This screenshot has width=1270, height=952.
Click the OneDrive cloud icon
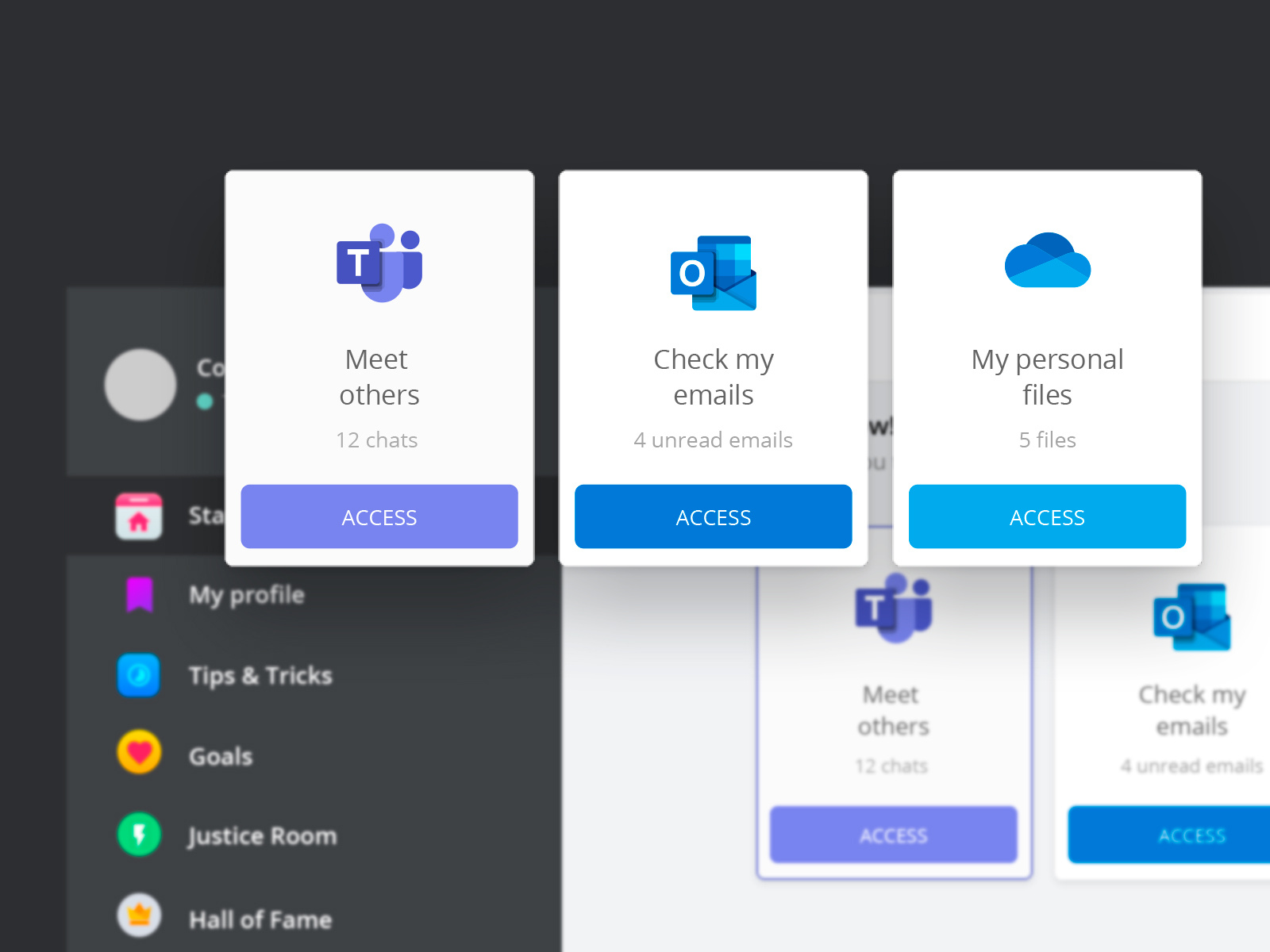(1048, 260)
